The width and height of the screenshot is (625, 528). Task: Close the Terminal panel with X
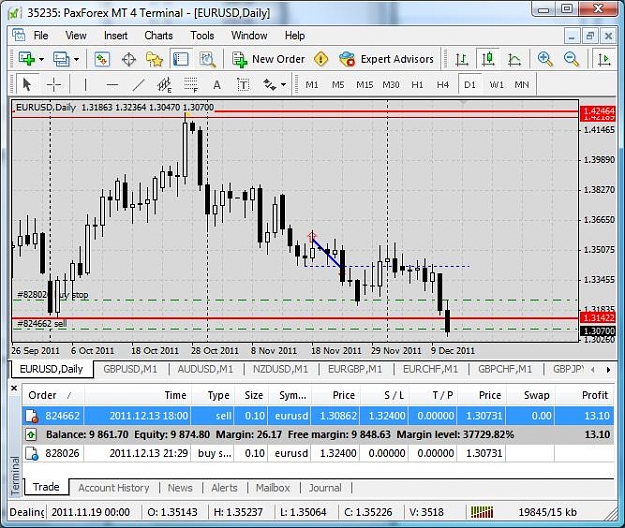pos(14,388)
